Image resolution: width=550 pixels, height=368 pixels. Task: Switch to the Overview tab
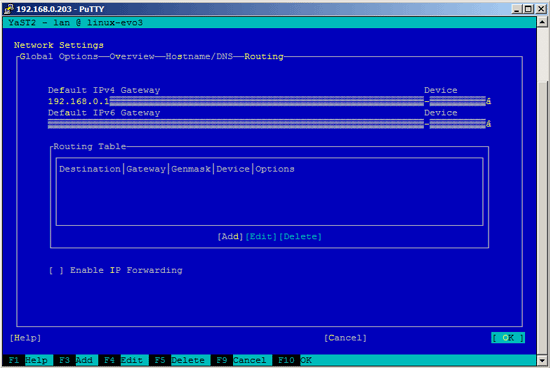[132, 56]
